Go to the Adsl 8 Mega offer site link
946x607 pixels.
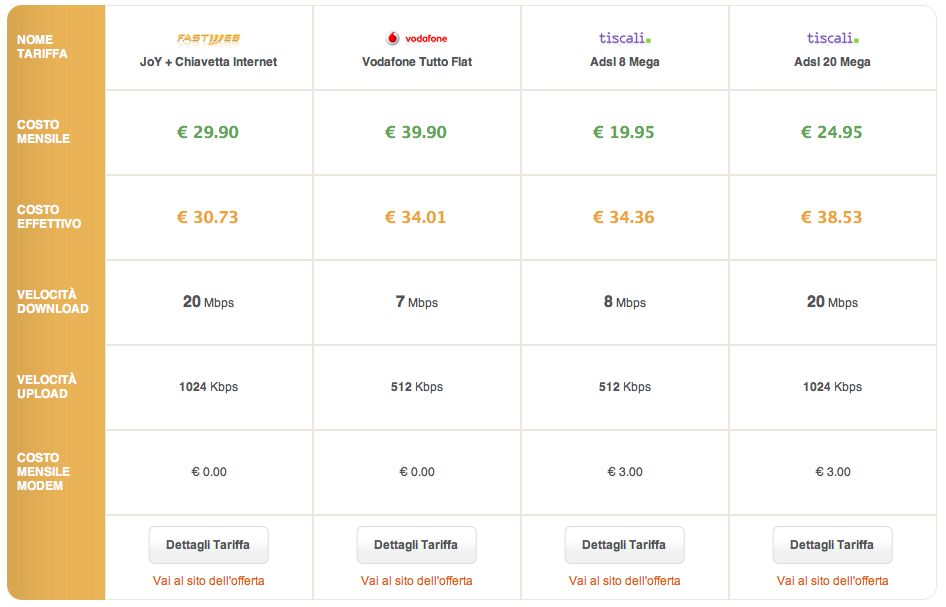[624, 581]
